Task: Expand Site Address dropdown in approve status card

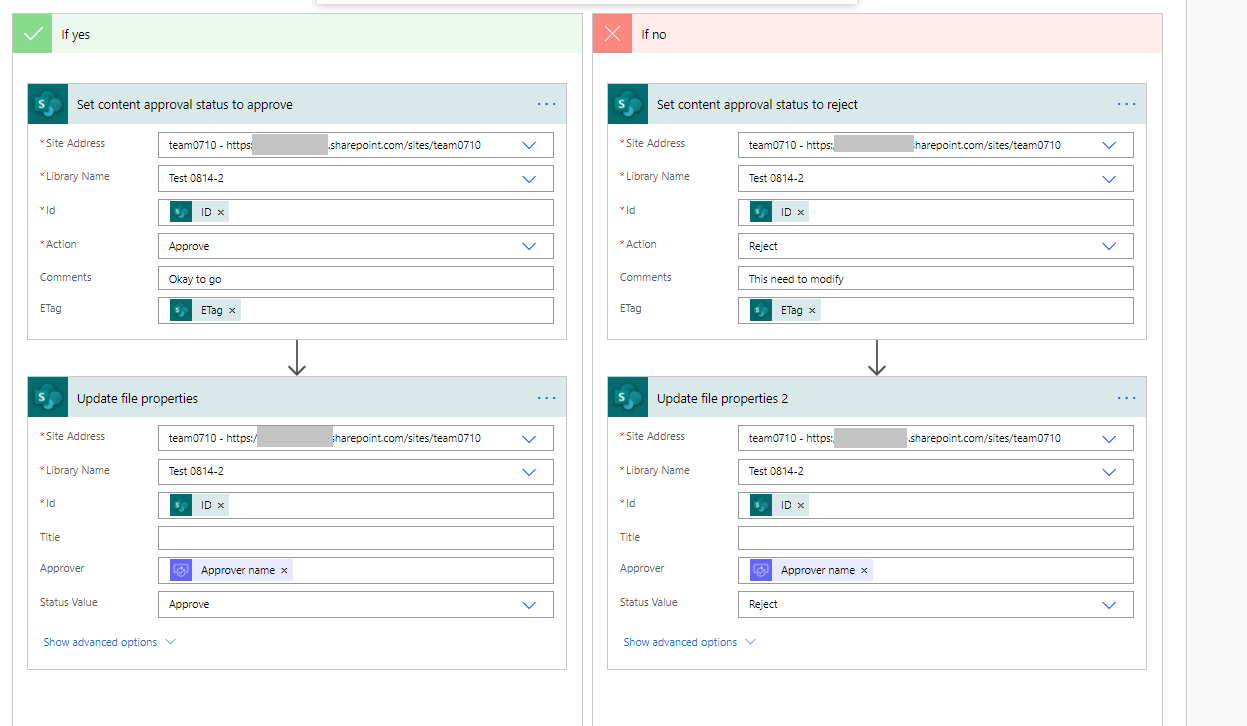Action: 529,145
